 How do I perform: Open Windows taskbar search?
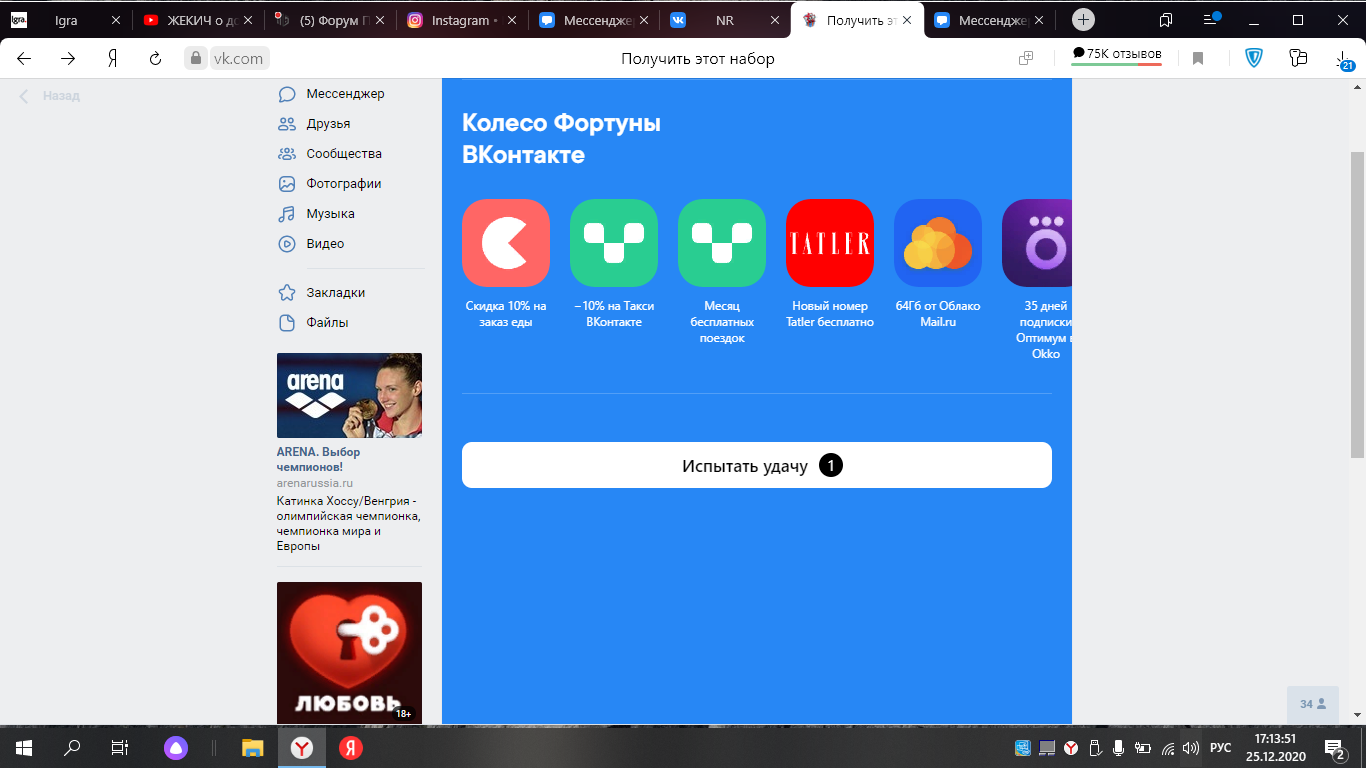pos(72,747)
